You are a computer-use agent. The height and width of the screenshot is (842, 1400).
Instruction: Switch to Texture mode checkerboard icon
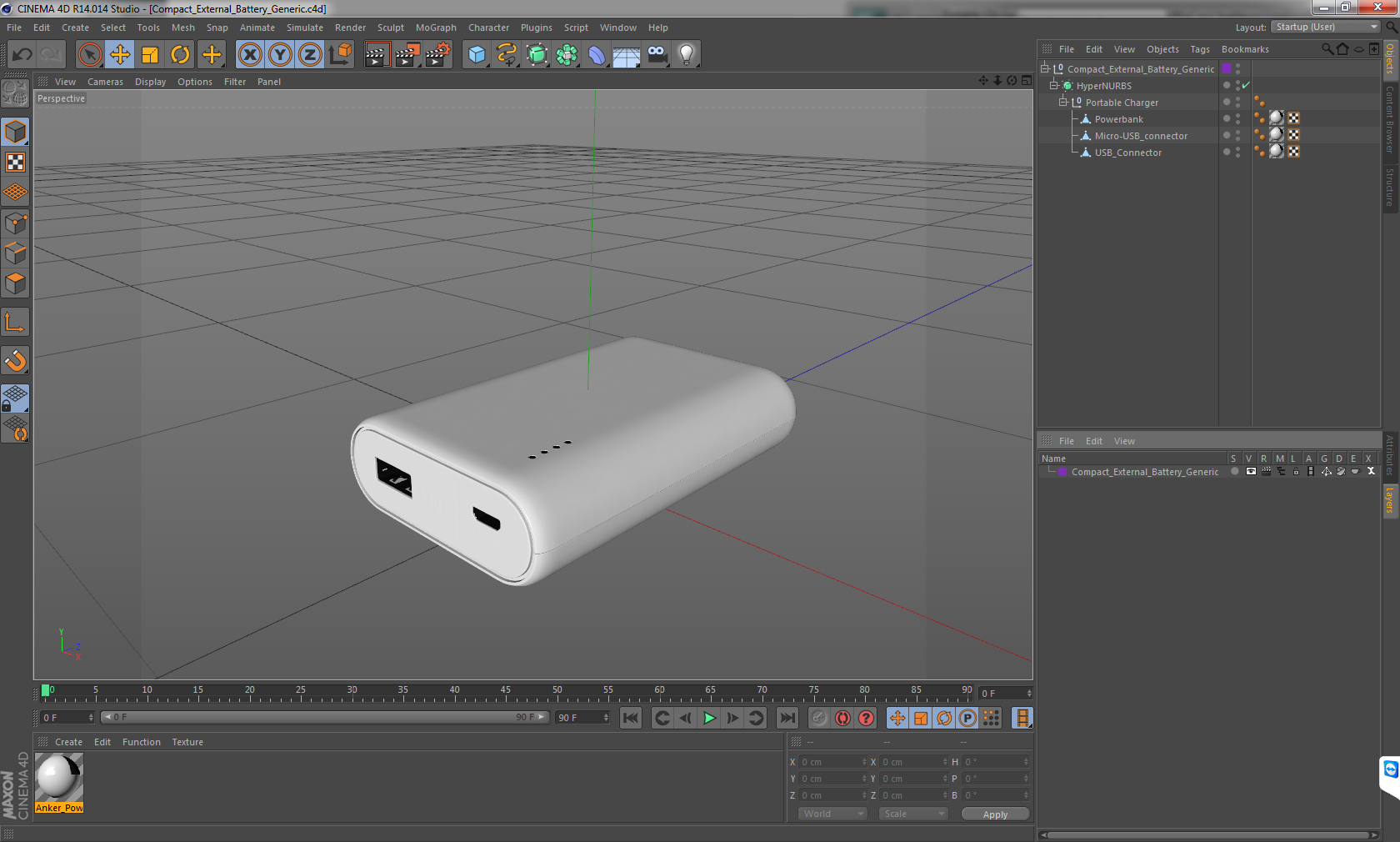coord(15,163)
